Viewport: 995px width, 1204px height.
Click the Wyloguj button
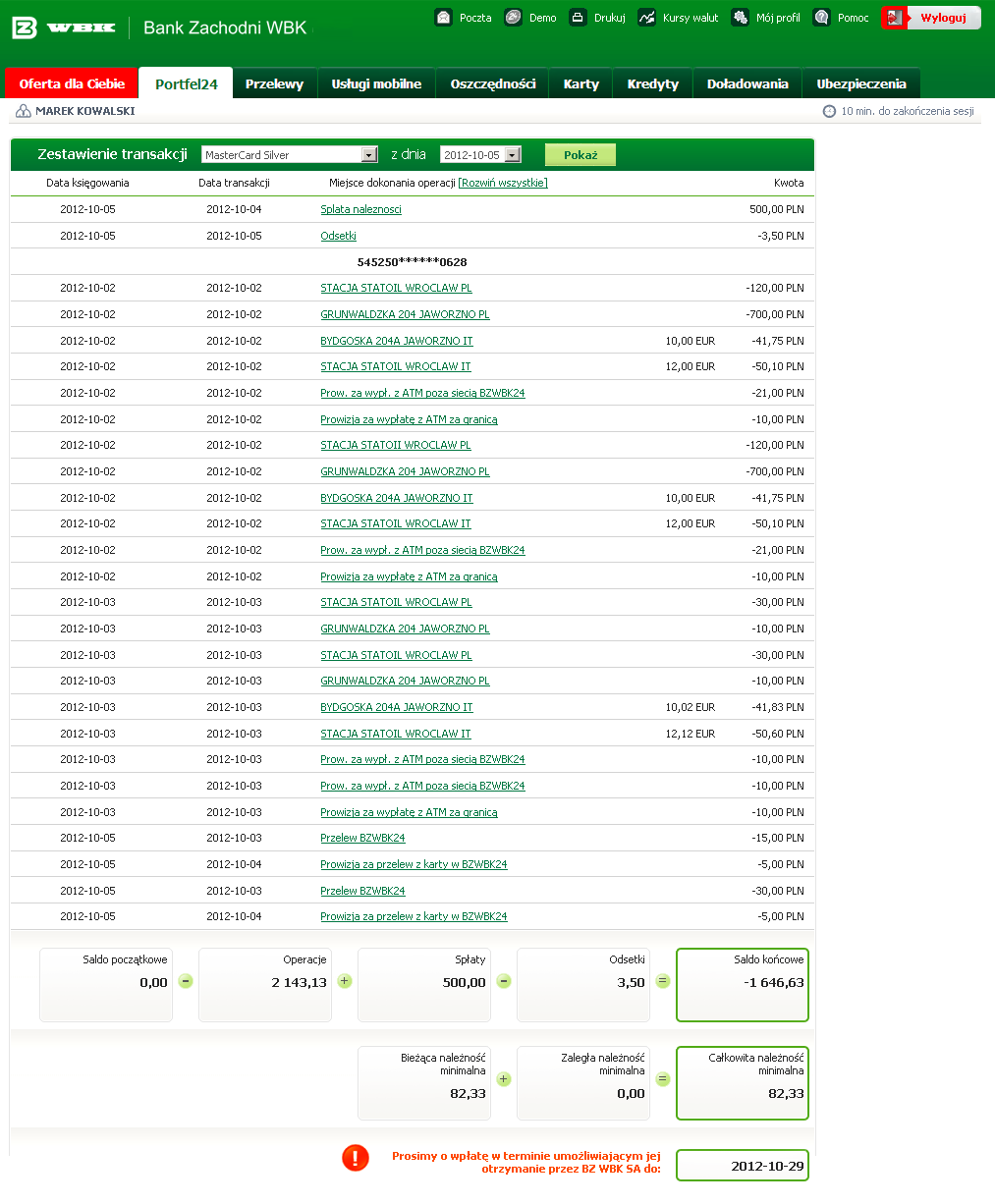[x=943, y=18]
